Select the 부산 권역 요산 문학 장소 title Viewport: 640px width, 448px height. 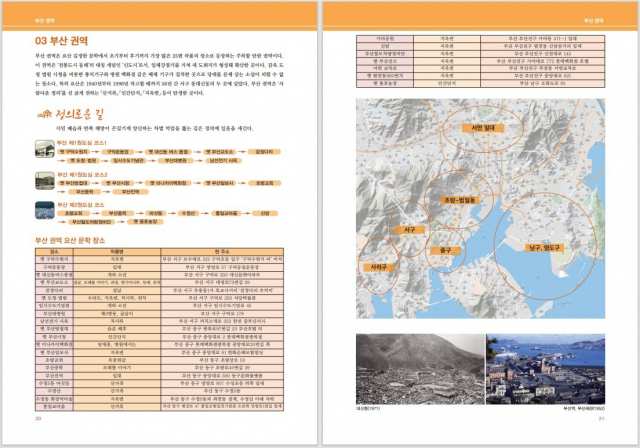(x=80, y=239)
